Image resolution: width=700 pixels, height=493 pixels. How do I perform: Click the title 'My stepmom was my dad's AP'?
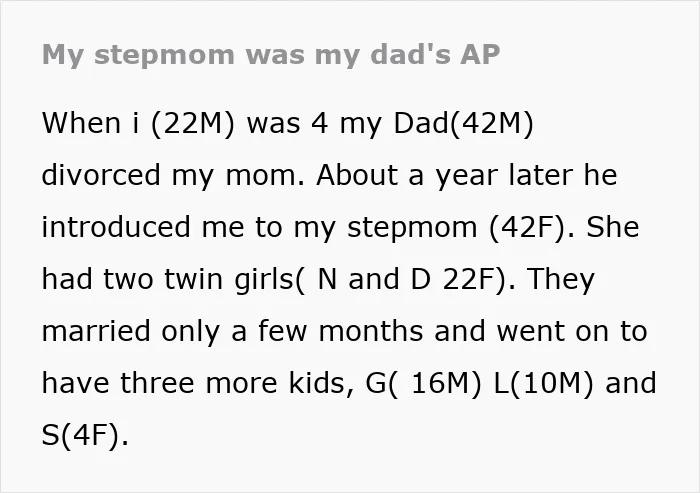(x=271, y=55)
